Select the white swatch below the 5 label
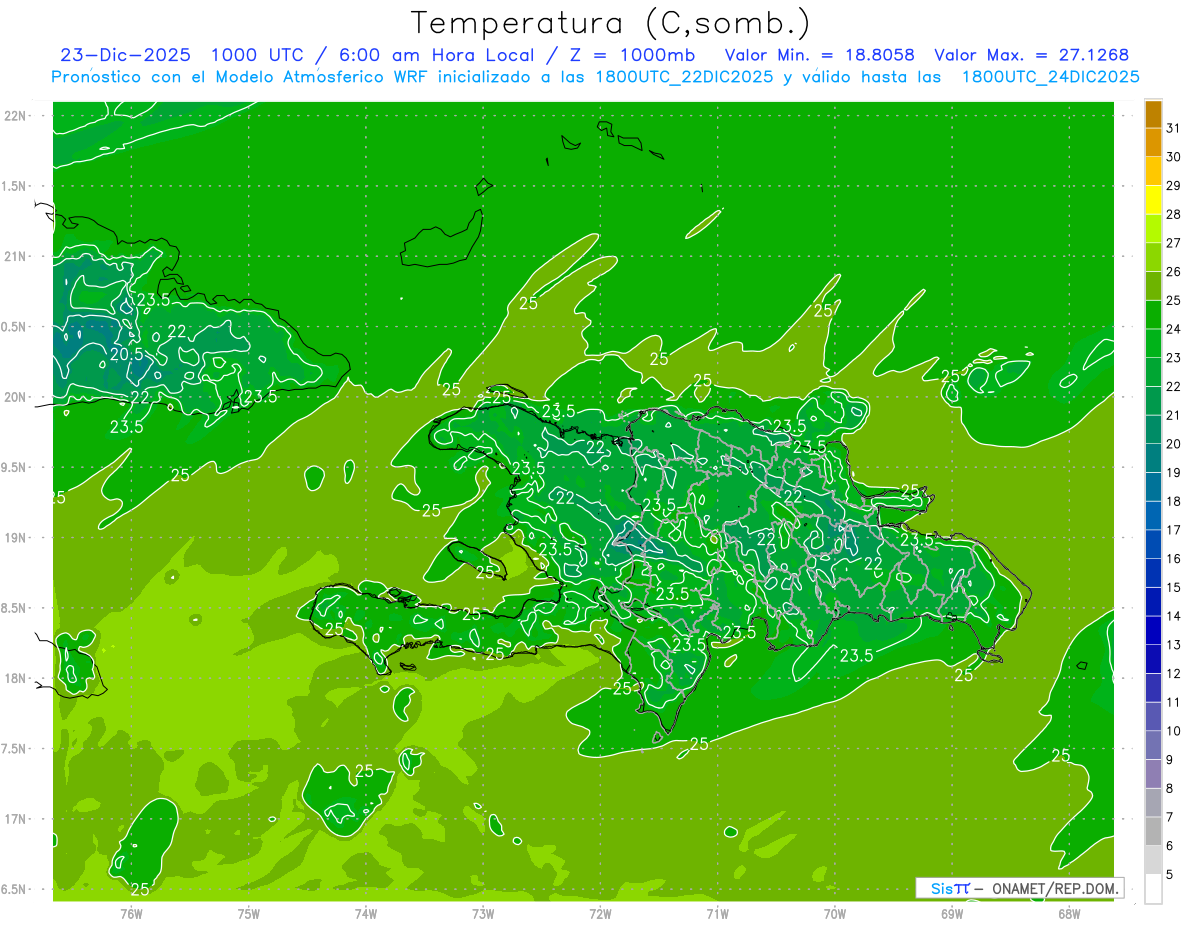This screenshot has height=927, width=1200. pyautogui.click(x=1153, y=888)
